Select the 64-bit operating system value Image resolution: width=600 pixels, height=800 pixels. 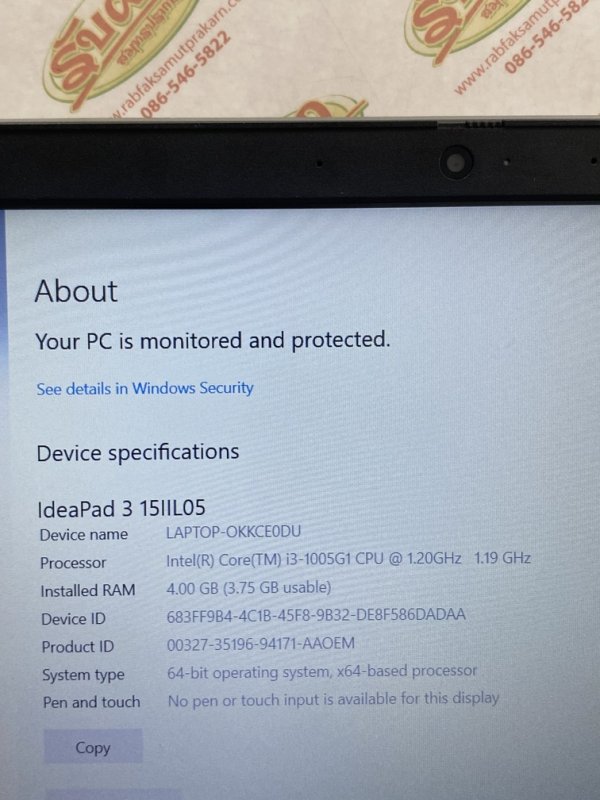(322, 672)
